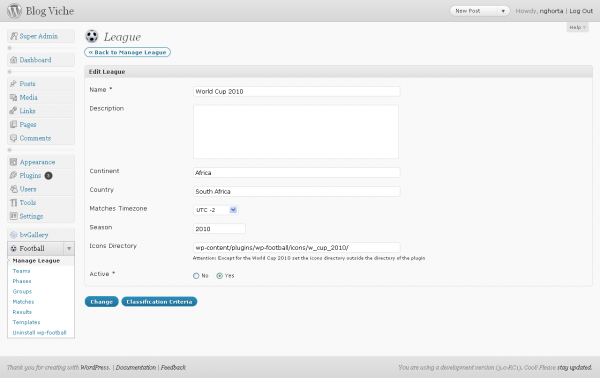Click Uninstall wp-football link
Screen dimensions: 600x378
pos(39,333)
